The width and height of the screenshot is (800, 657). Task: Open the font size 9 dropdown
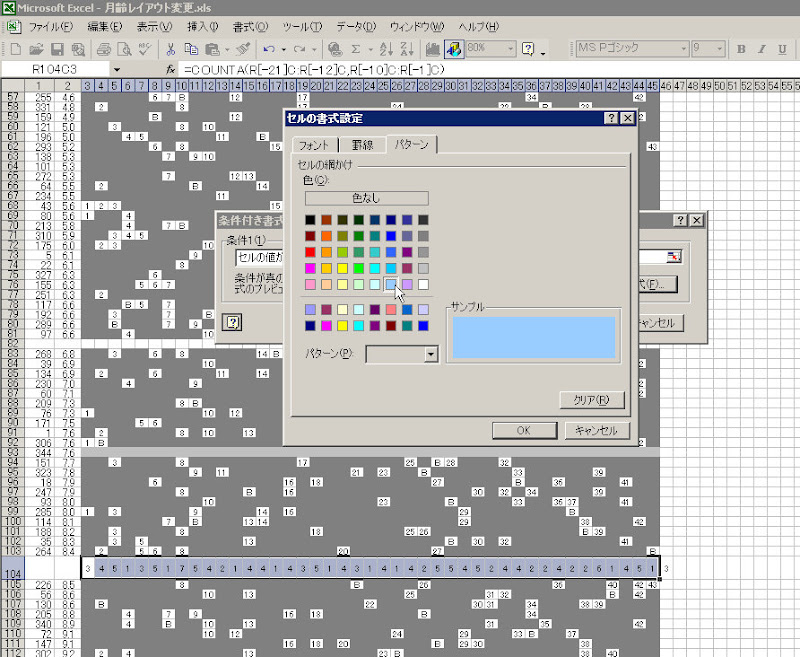click(720, 49)
